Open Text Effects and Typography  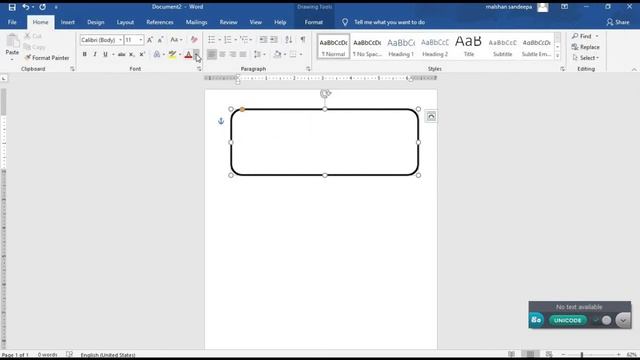pyautogui.click(x=157, y=54)
